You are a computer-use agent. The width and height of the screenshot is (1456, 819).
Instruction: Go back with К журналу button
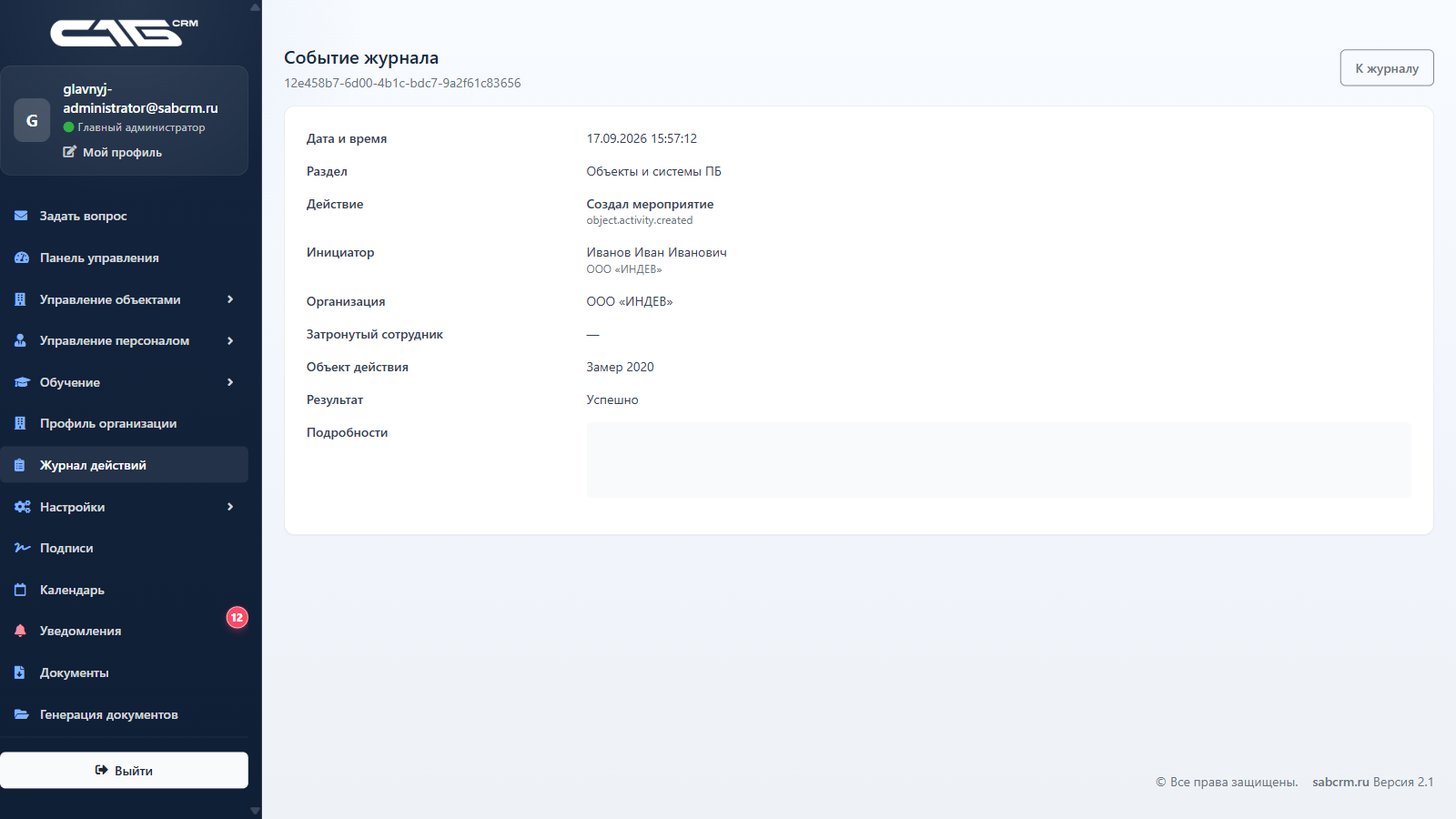click(1387, 68)
